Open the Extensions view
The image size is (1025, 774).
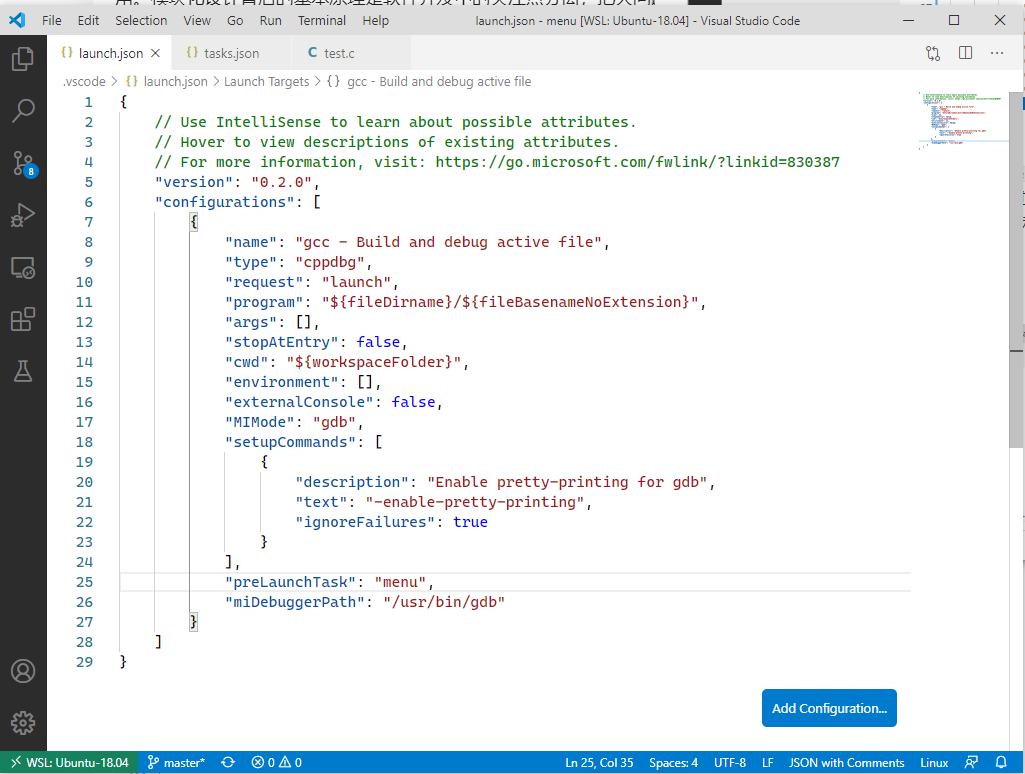(x=23, y=320)
